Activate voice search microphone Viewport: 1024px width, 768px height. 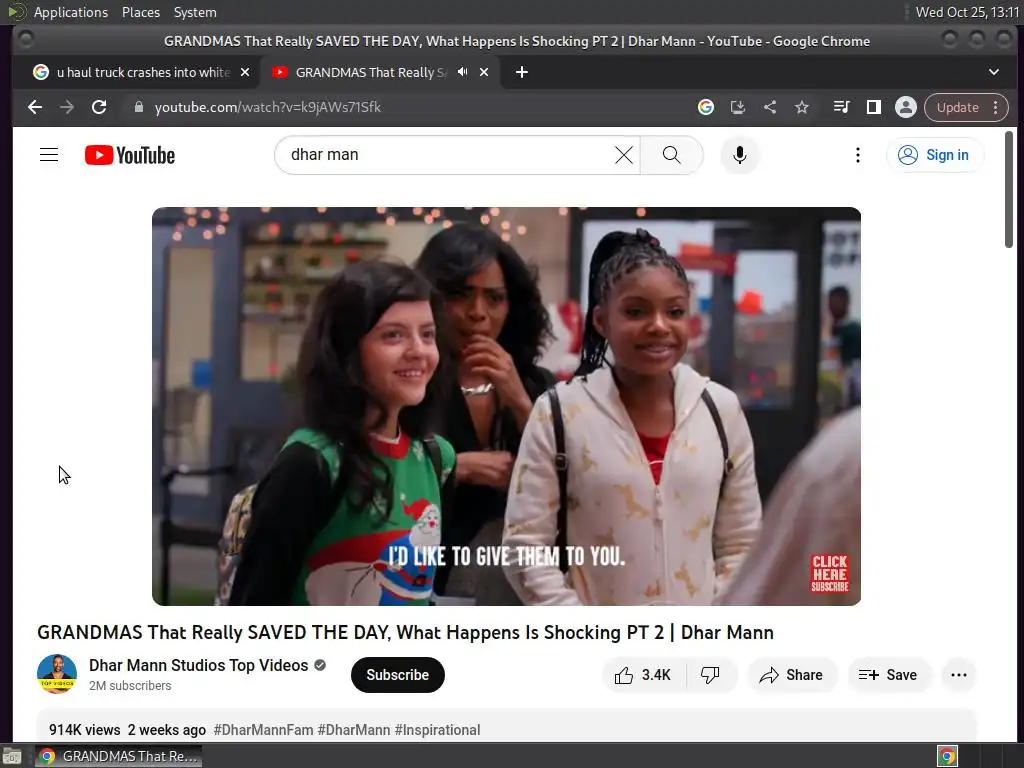(739, 155)
